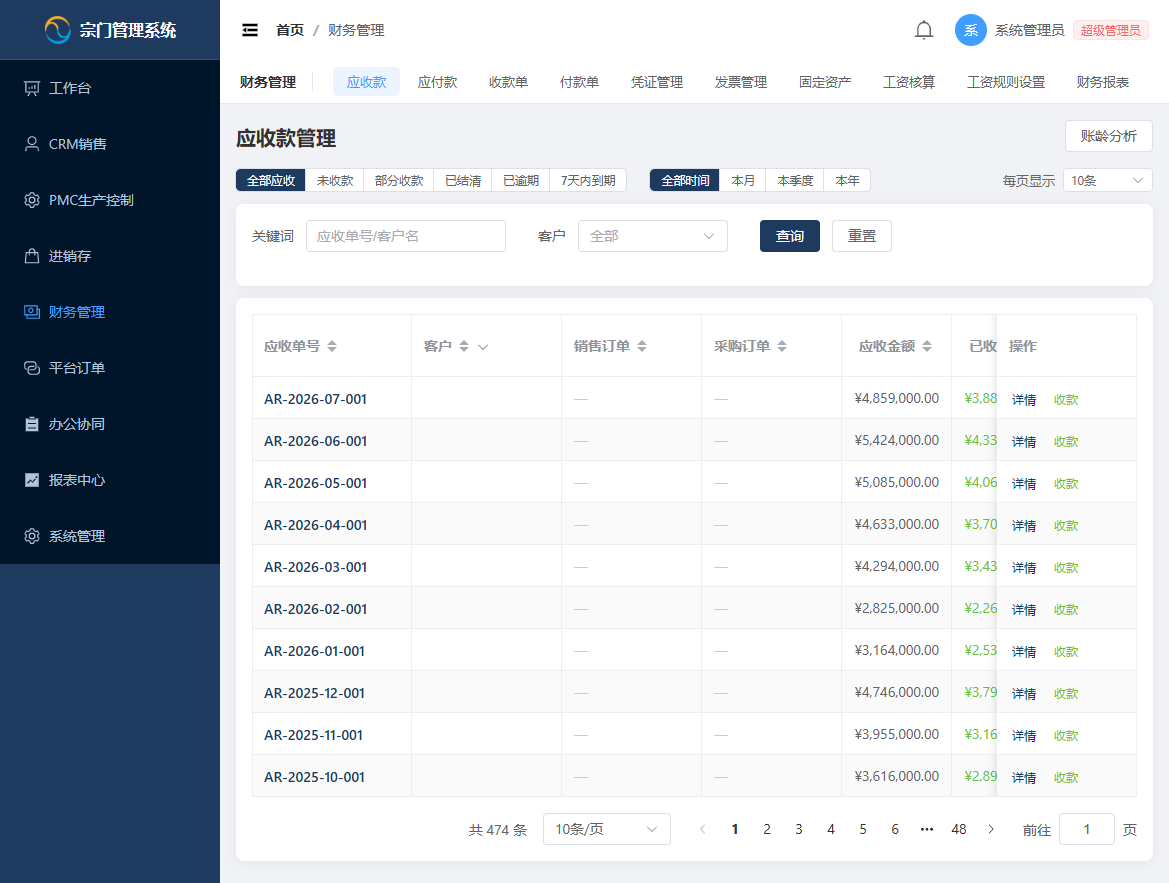Open PMC生产控制 gear icon
1169x883 pixels.
(31, 200)
